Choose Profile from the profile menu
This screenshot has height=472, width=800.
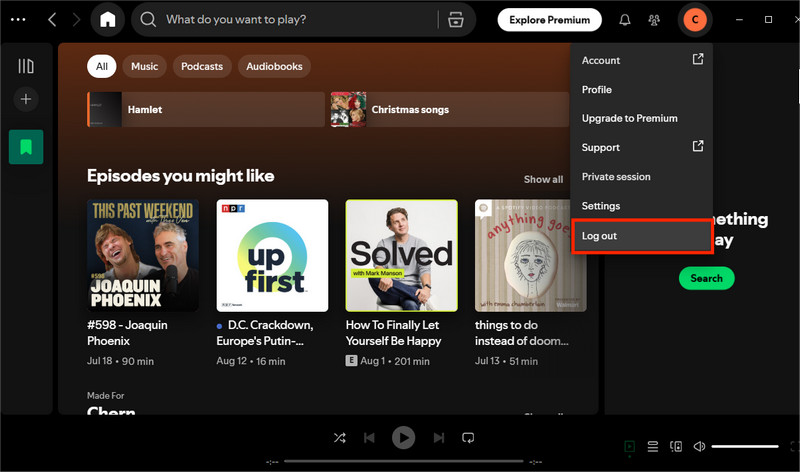(x=642, y=89)
